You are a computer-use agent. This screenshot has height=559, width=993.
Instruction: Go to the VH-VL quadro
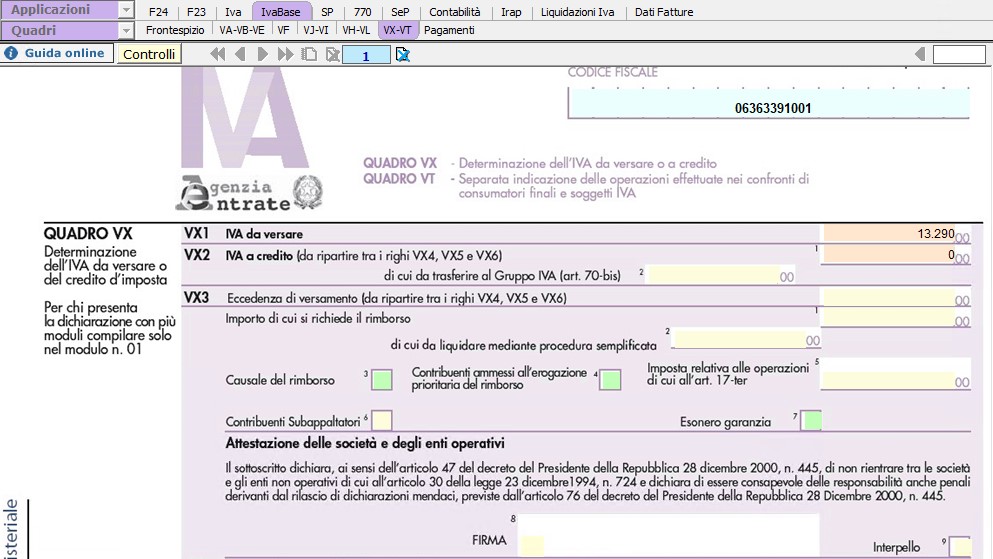click(x=356, y=30)
